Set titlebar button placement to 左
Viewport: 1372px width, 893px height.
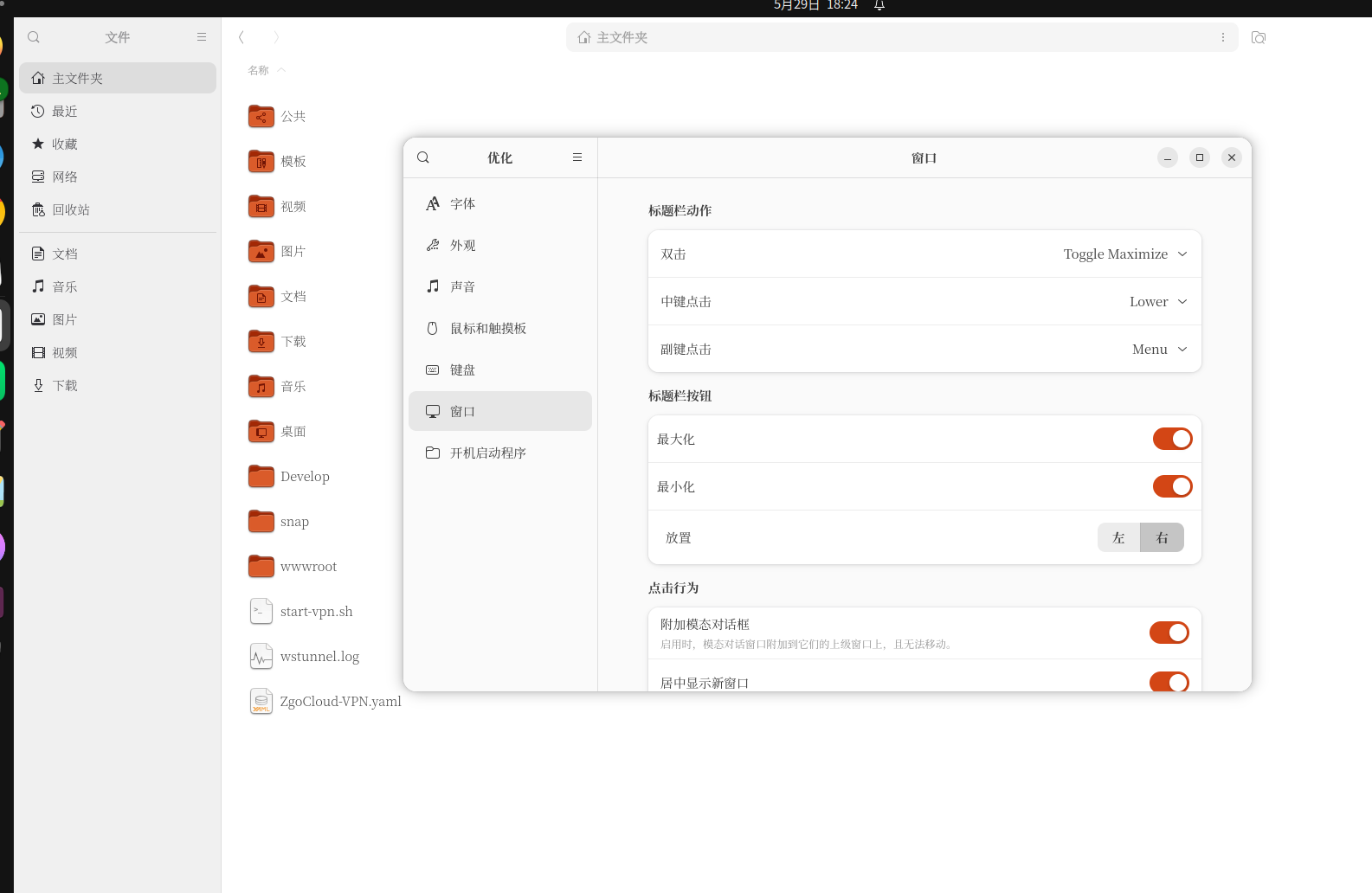(1118, 537)
